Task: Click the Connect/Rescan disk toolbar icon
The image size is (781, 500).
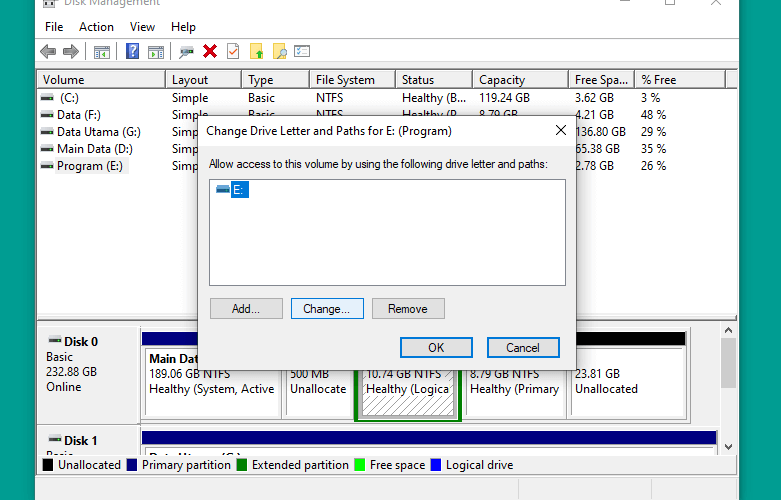Action: pyautogui.click(x=186, y=51)
